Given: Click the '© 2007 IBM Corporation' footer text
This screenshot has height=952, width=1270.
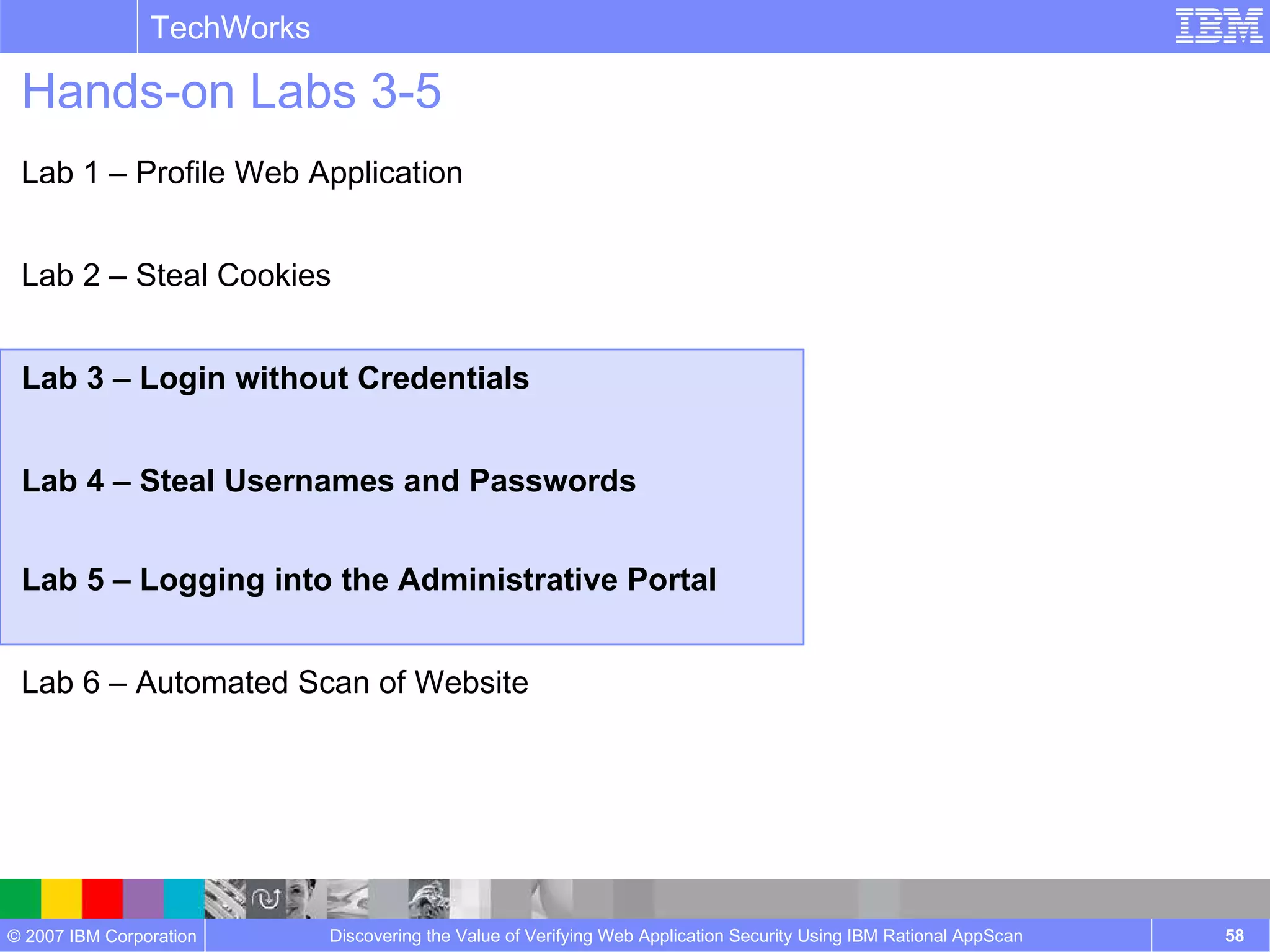Looking at the screenshot, I should click(x=102, y=936).
